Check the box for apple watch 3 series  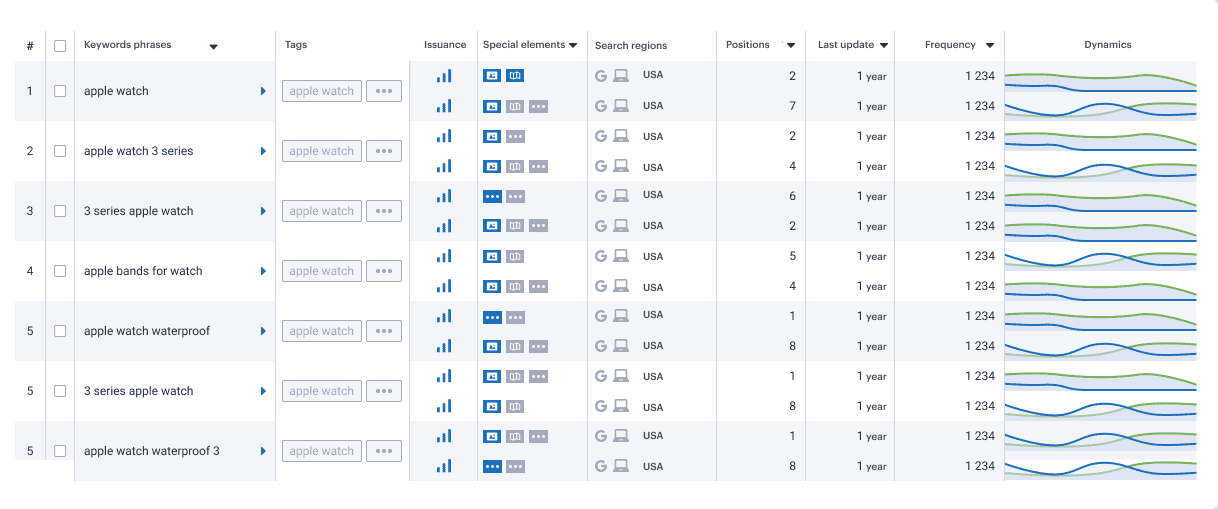(60, 151)
